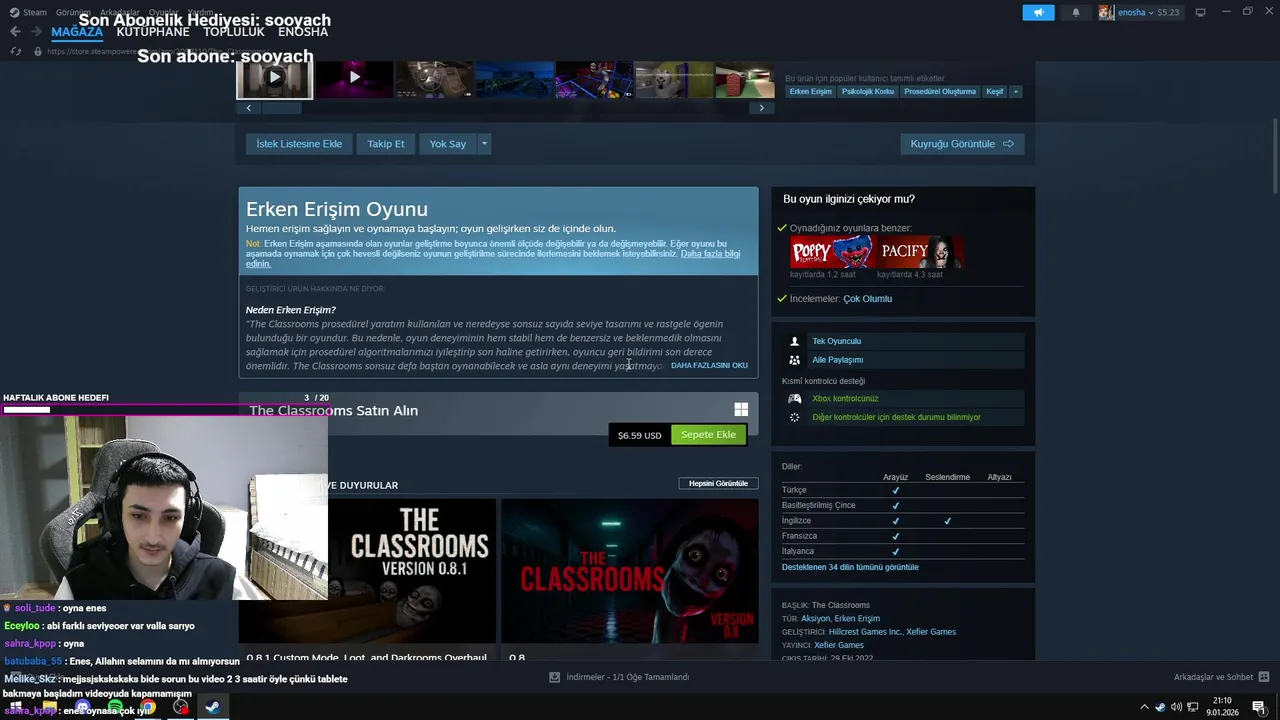This screenshot has height=720, width=1280.
Task: Open Discord from the taskbar
Action: coord(83,707)
